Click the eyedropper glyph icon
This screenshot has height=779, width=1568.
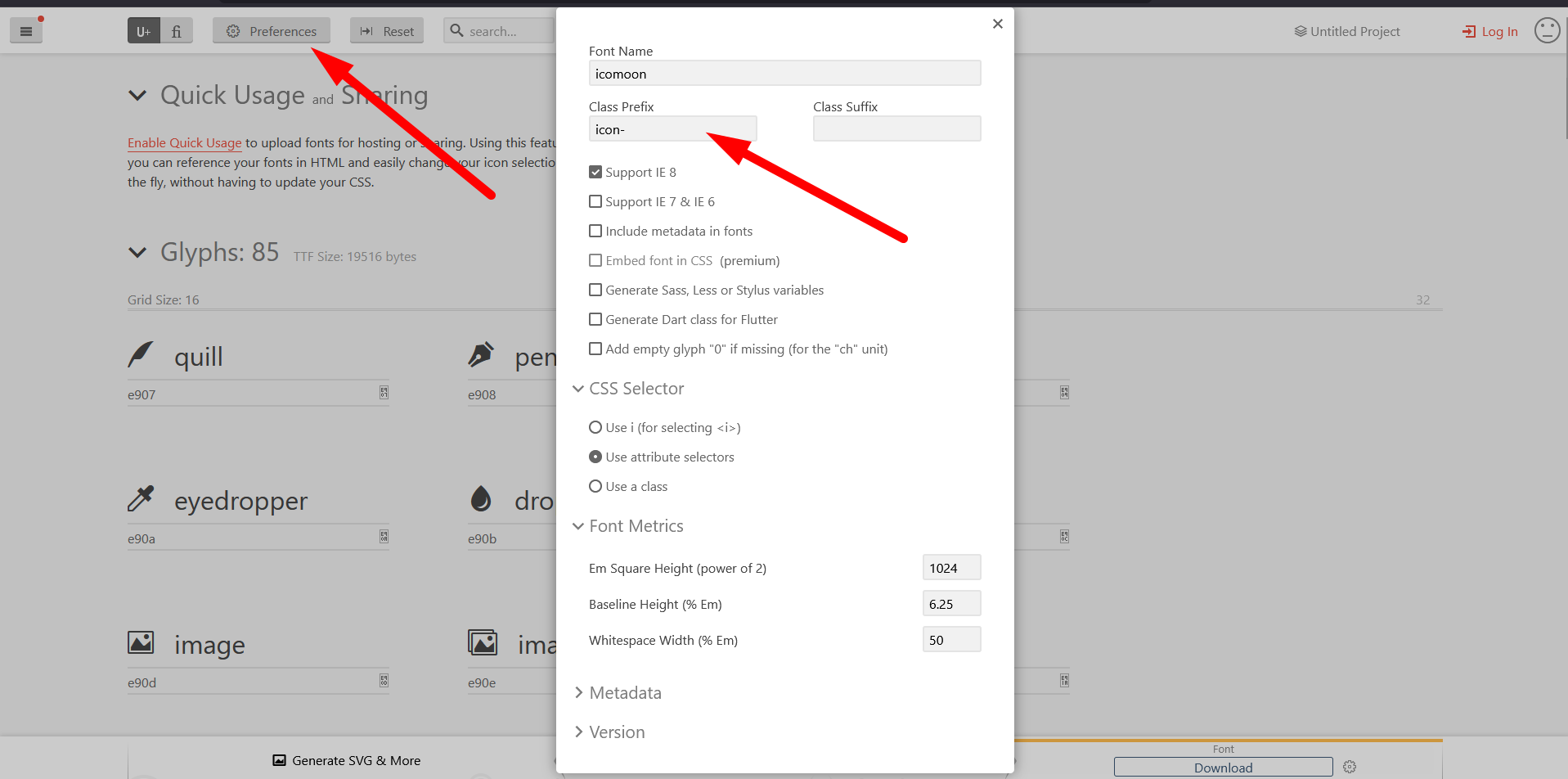pyautogui.click(x=141, y=499)
